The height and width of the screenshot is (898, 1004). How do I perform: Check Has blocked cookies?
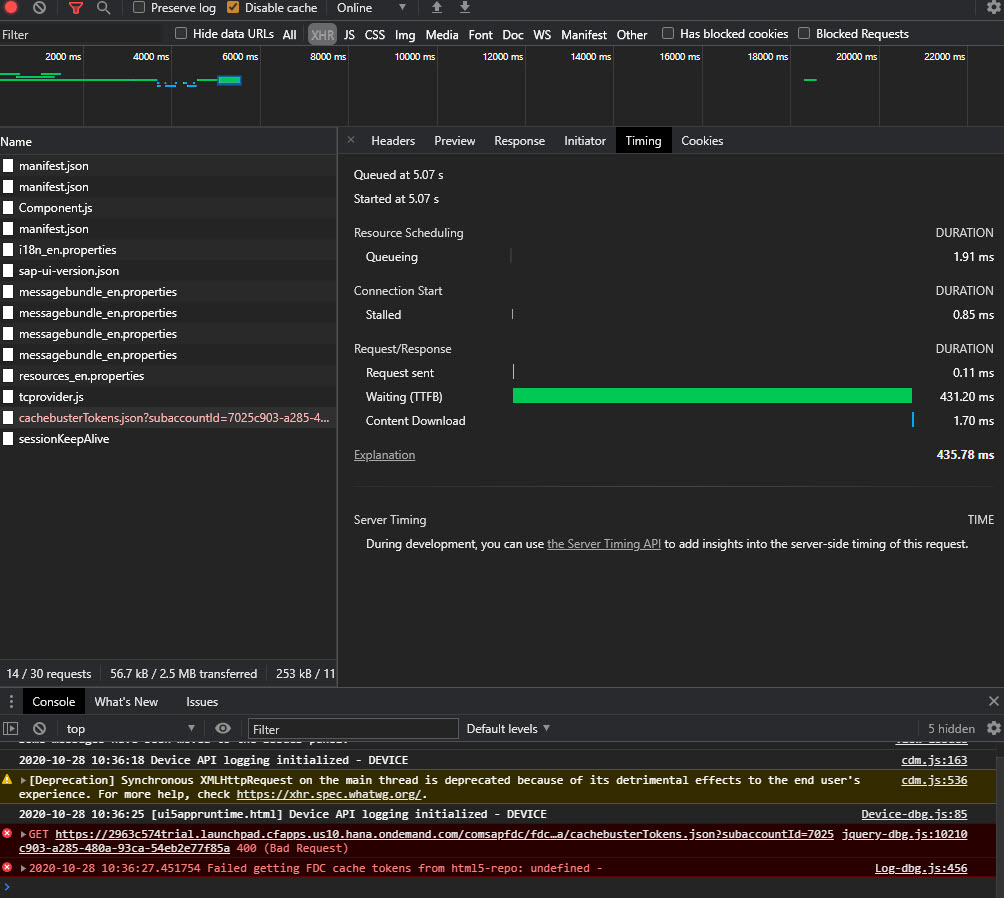tap(667, 33)
